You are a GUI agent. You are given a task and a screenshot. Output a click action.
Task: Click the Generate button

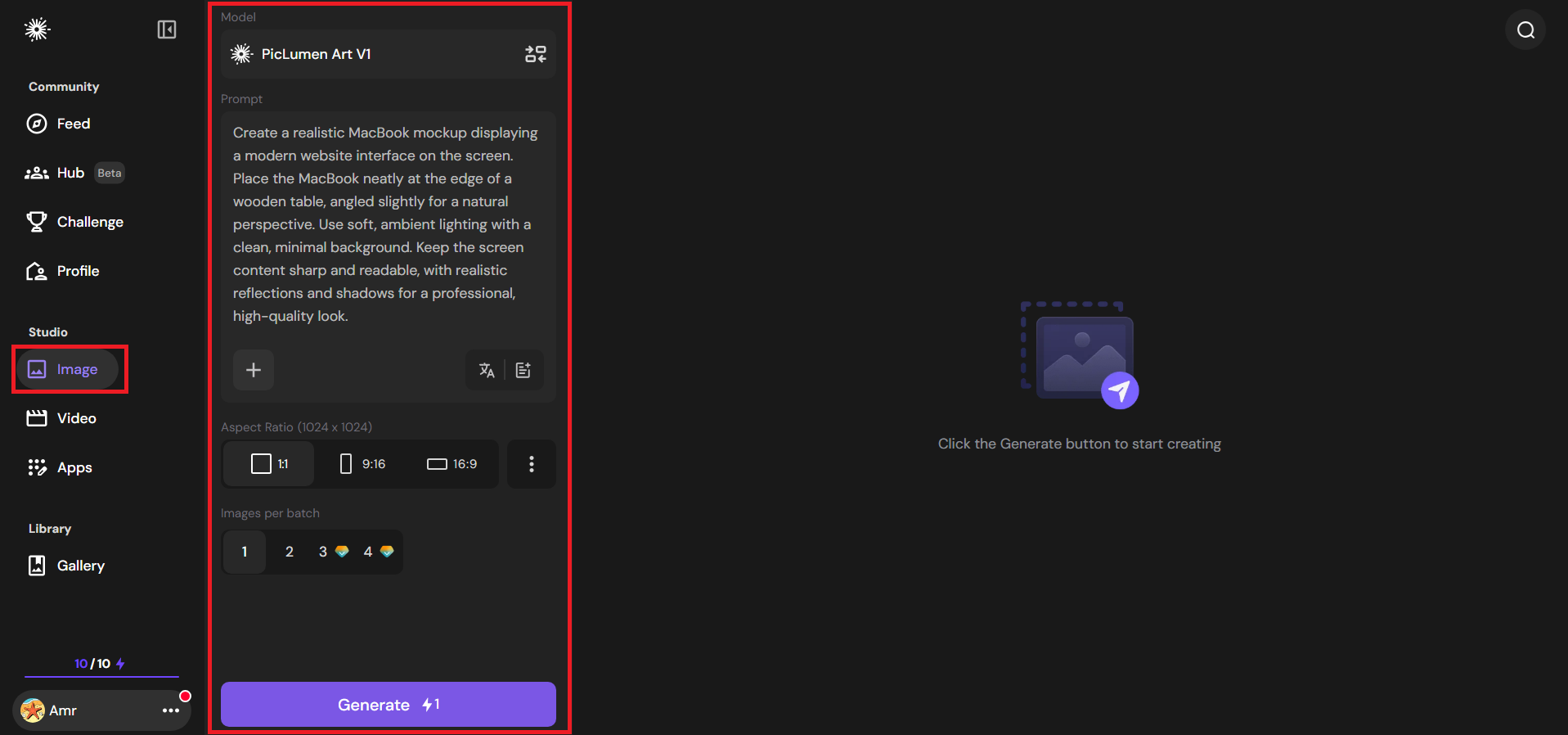389,705
